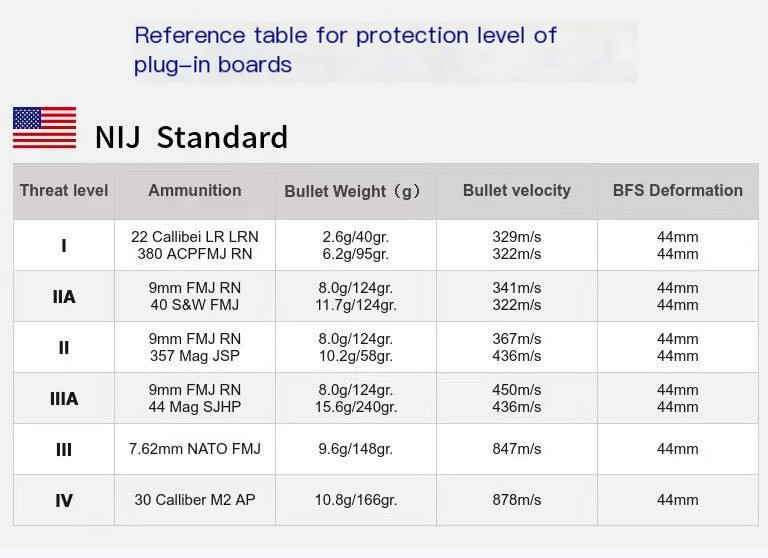The height and width of the screenshot is (558, 768).
Task: Select threat level IIA row label
Action: (x=64, y=297)
